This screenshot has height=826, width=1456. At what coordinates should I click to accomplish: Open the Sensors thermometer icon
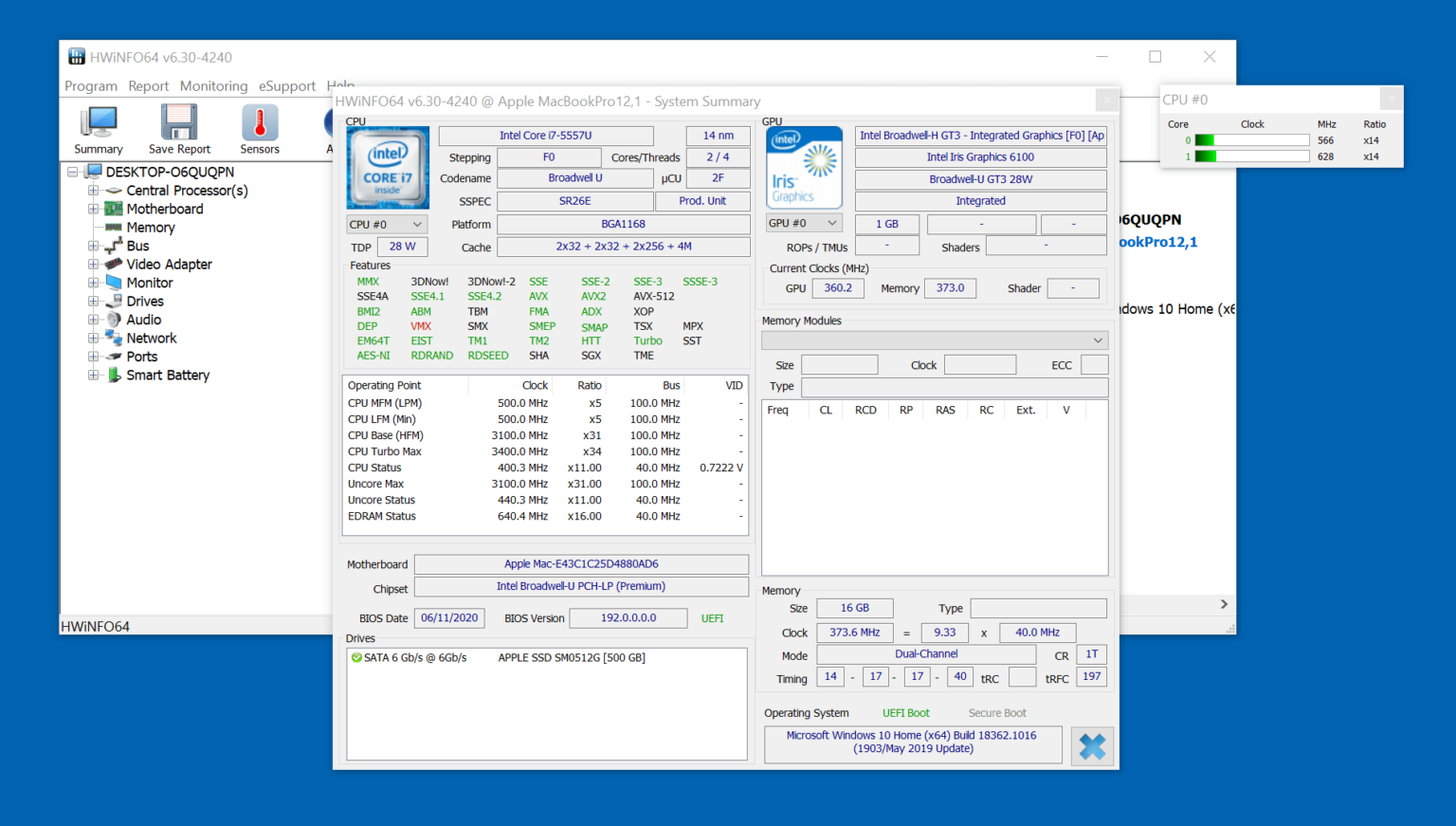(x=260, y=130)
